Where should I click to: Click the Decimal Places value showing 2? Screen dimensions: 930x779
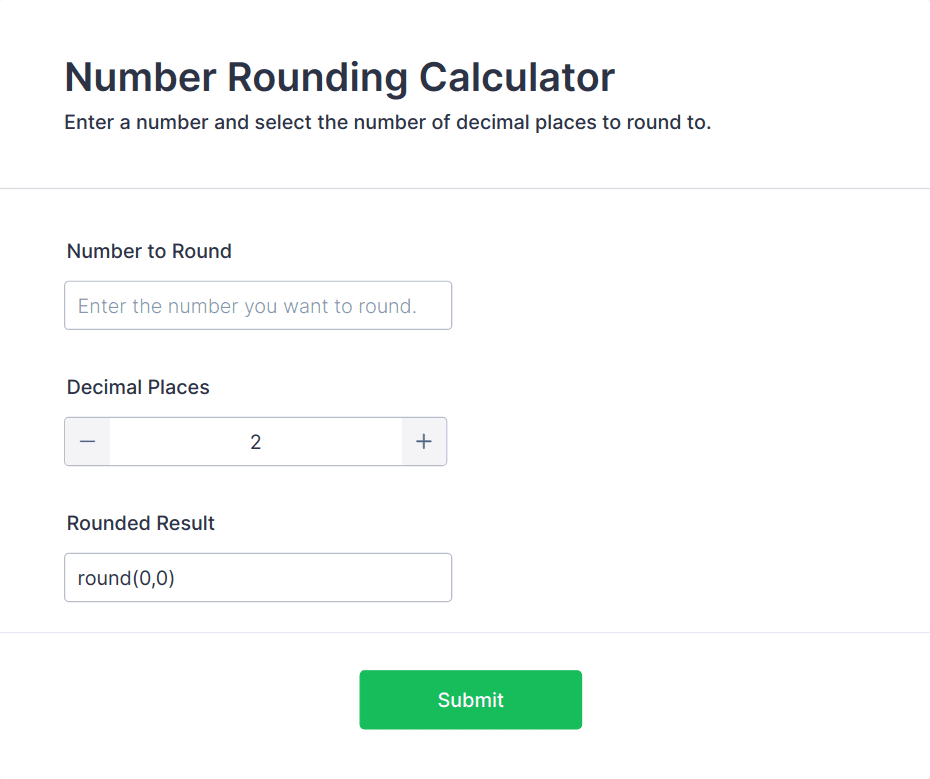pos(256,442)
